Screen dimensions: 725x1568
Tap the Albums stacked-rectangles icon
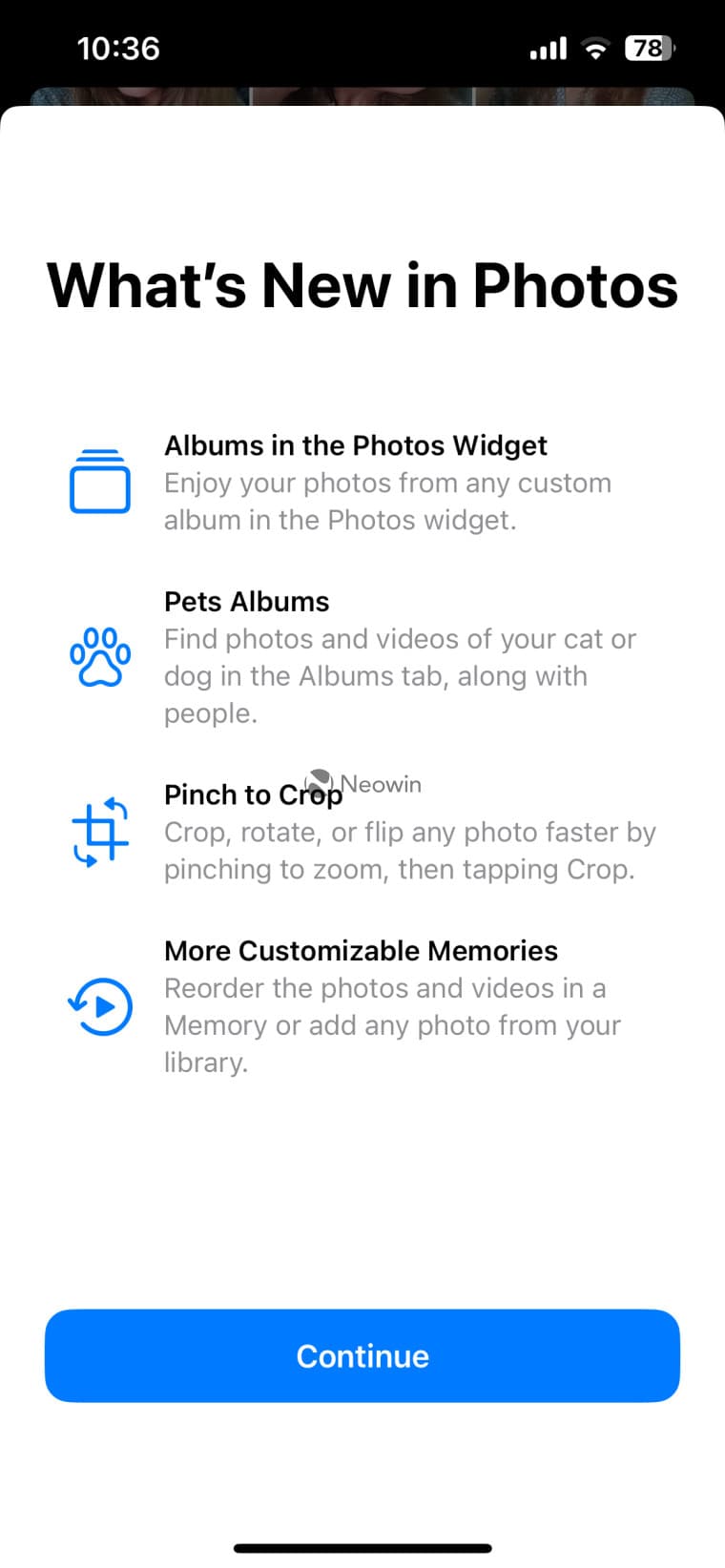click(100, 482)
